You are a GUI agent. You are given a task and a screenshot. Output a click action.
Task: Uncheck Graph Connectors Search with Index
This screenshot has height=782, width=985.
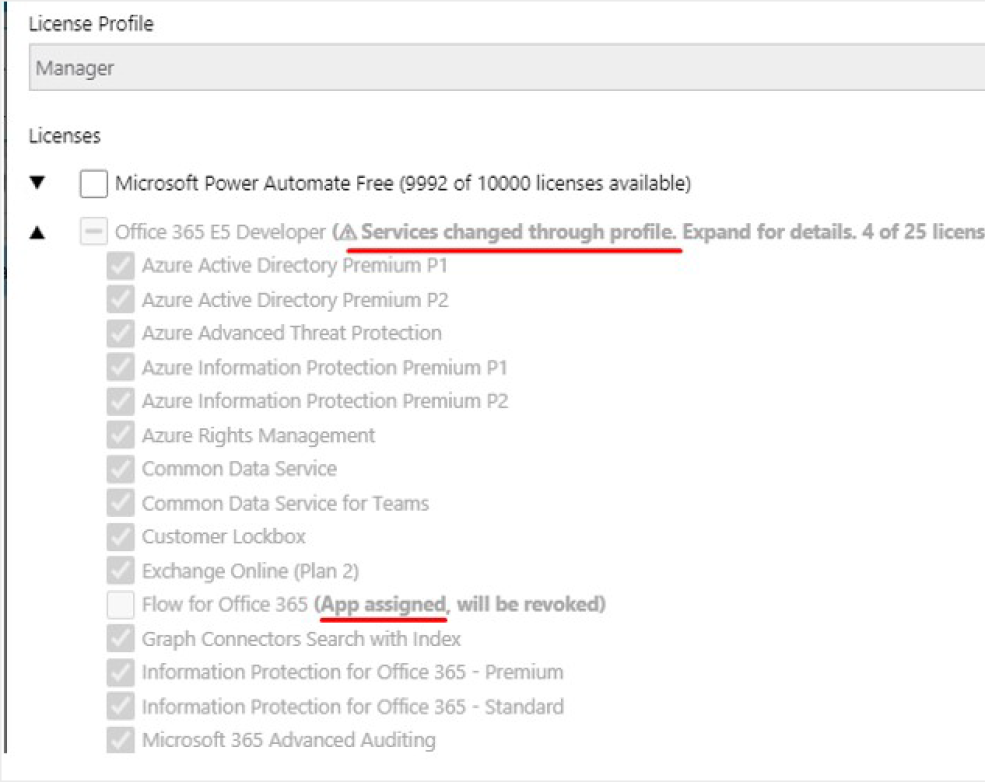(x=120, y=638)
